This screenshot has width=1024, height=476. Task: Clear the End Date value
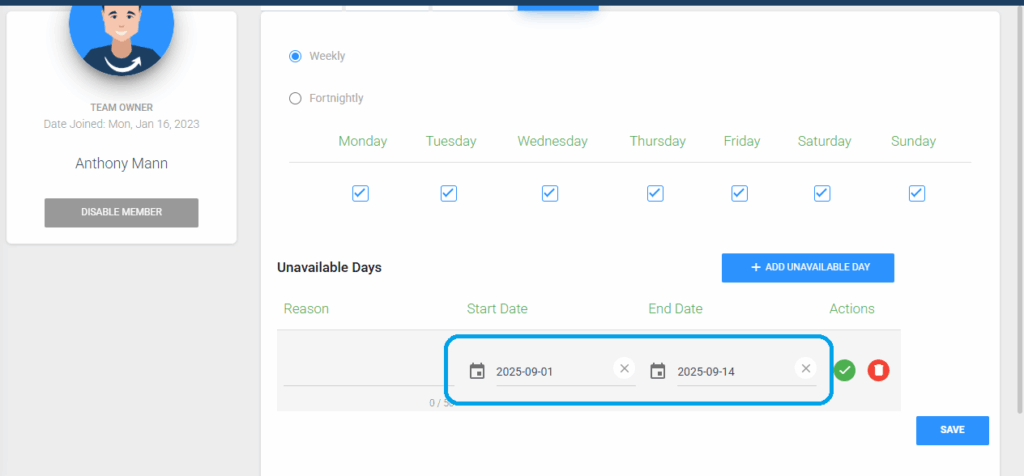805,369
